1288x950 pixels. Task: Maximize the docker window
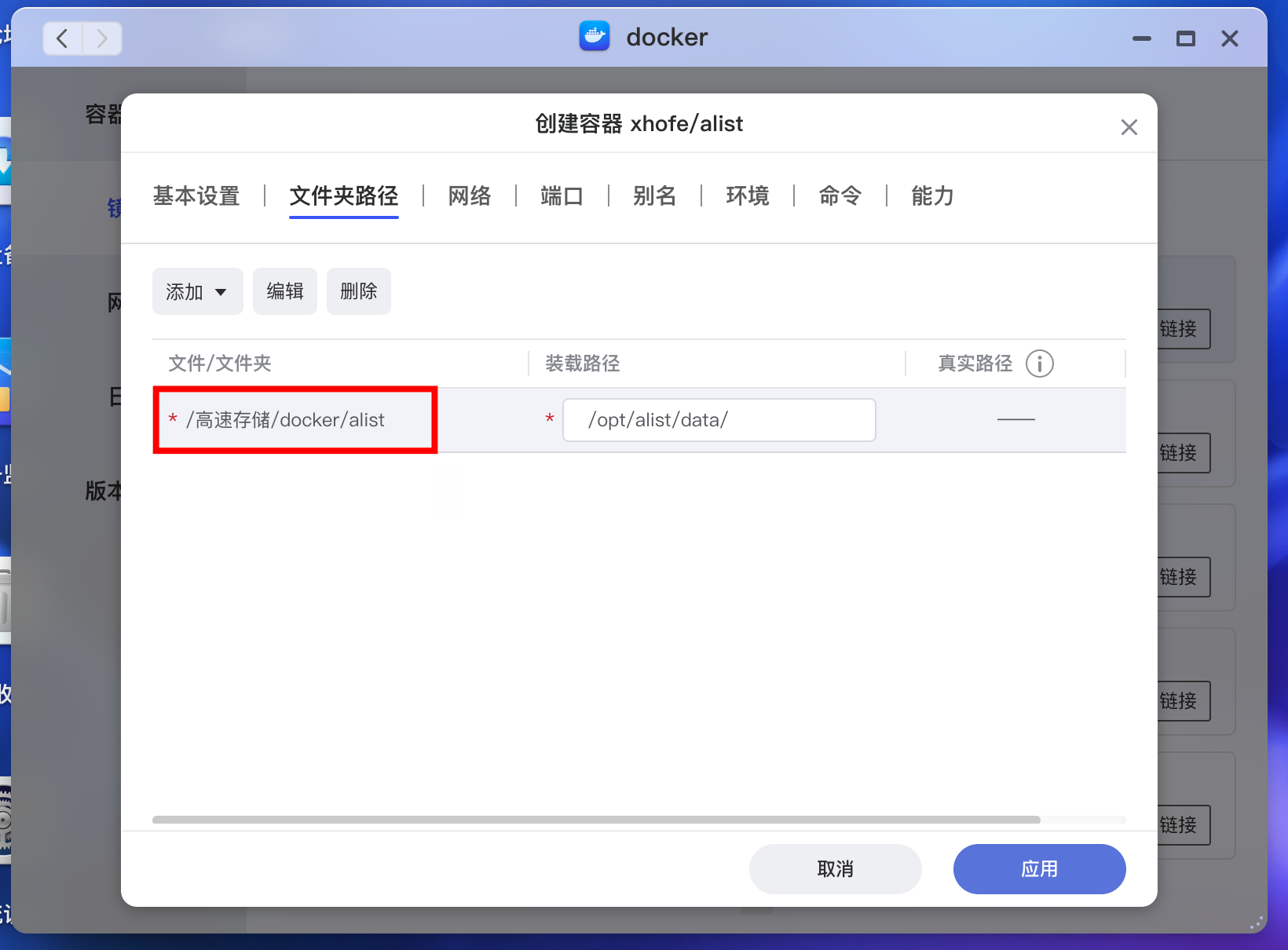[x=1186, y=38]
